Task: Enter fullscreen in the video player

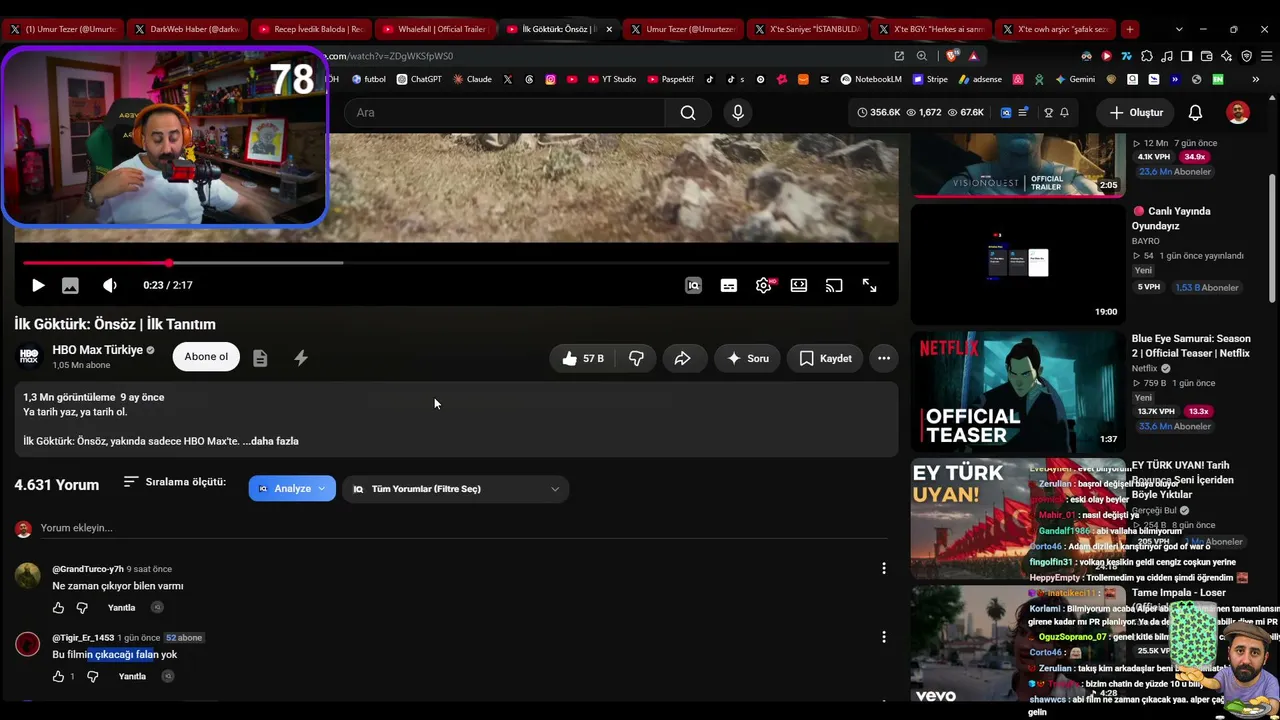Action: (x=870, y=285)
